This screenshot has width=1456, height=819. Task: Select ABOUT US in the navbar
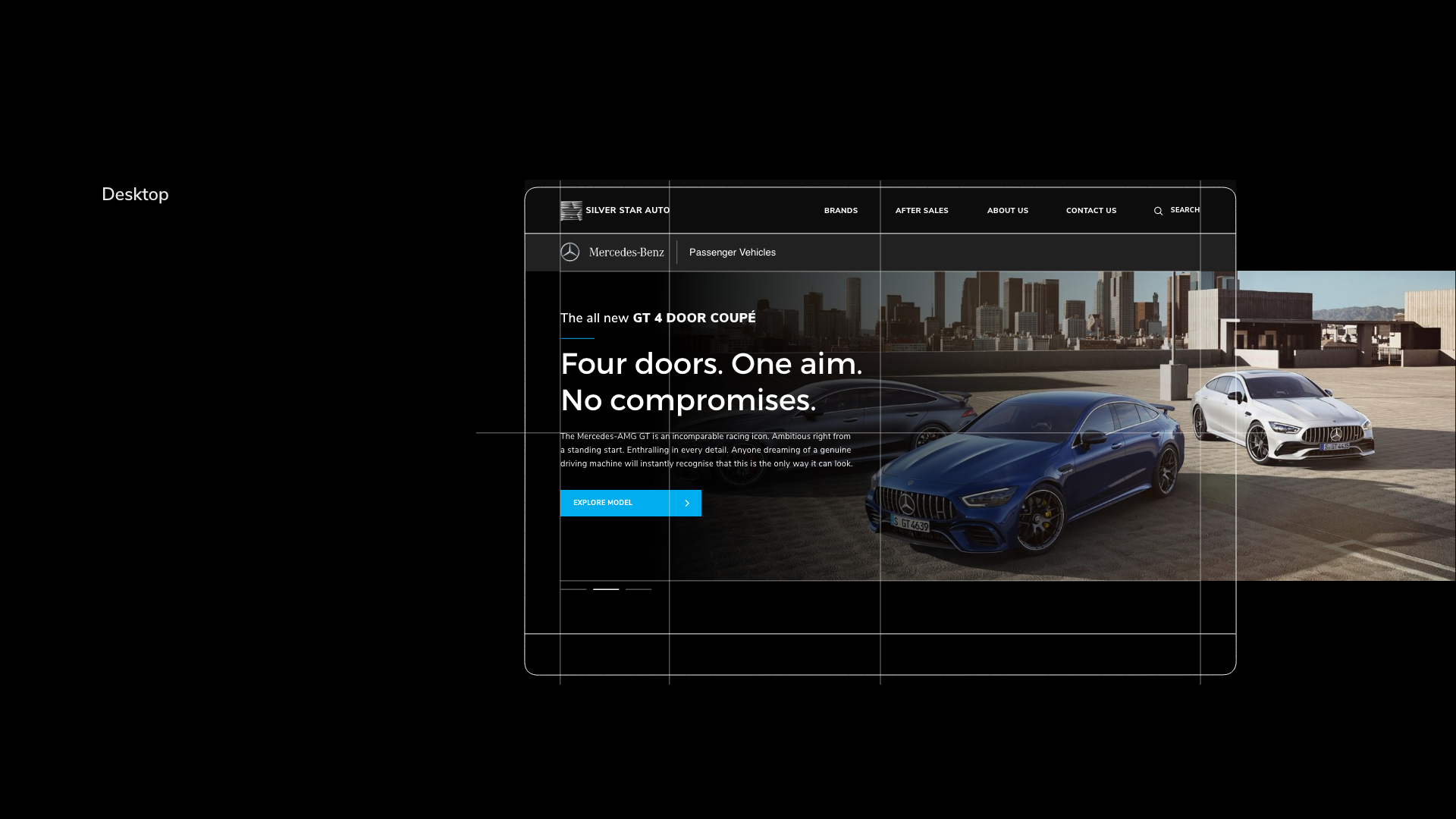point(1007,210)
